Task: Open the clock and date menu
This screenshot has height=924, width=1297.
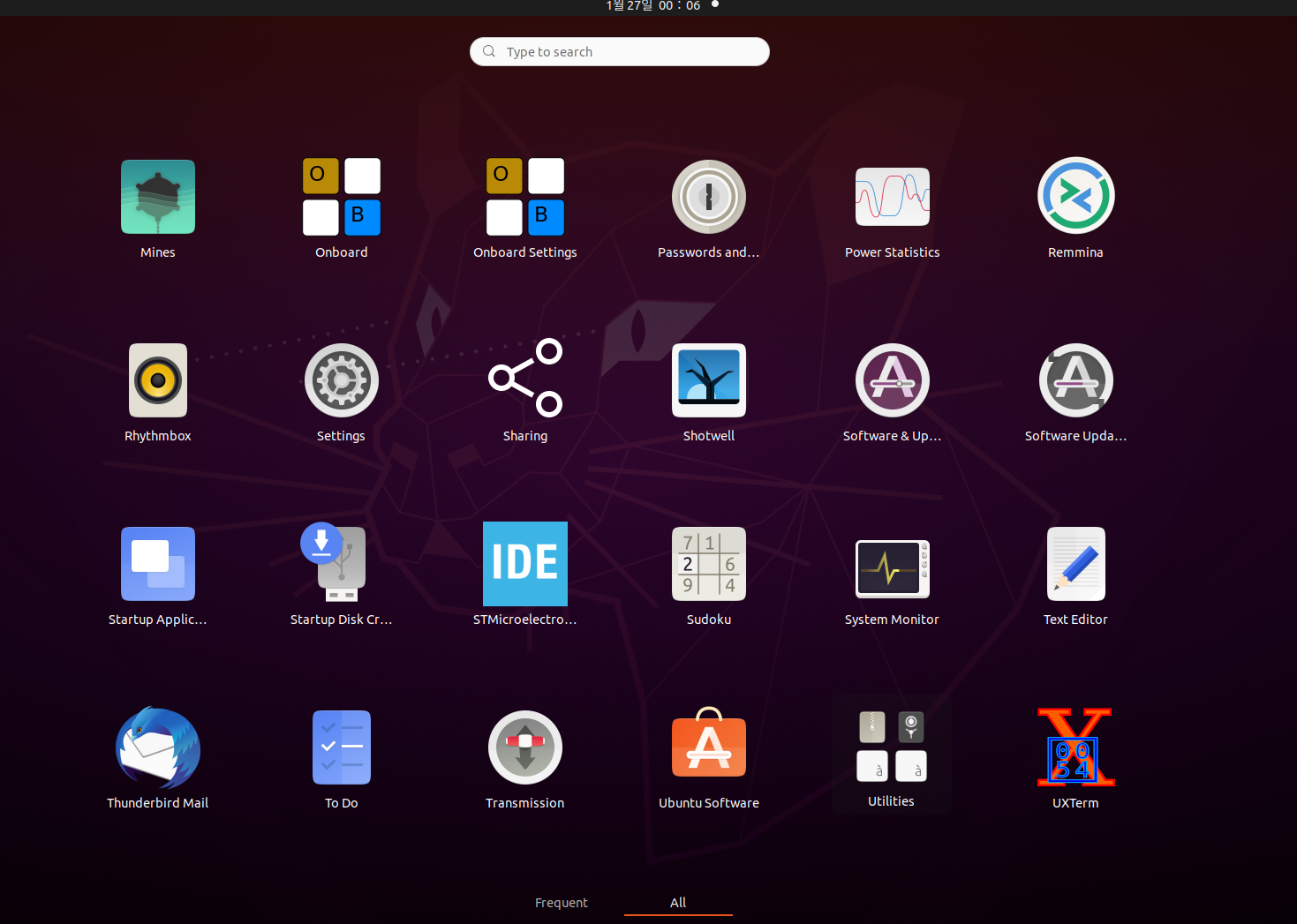Action: [653, 6]
